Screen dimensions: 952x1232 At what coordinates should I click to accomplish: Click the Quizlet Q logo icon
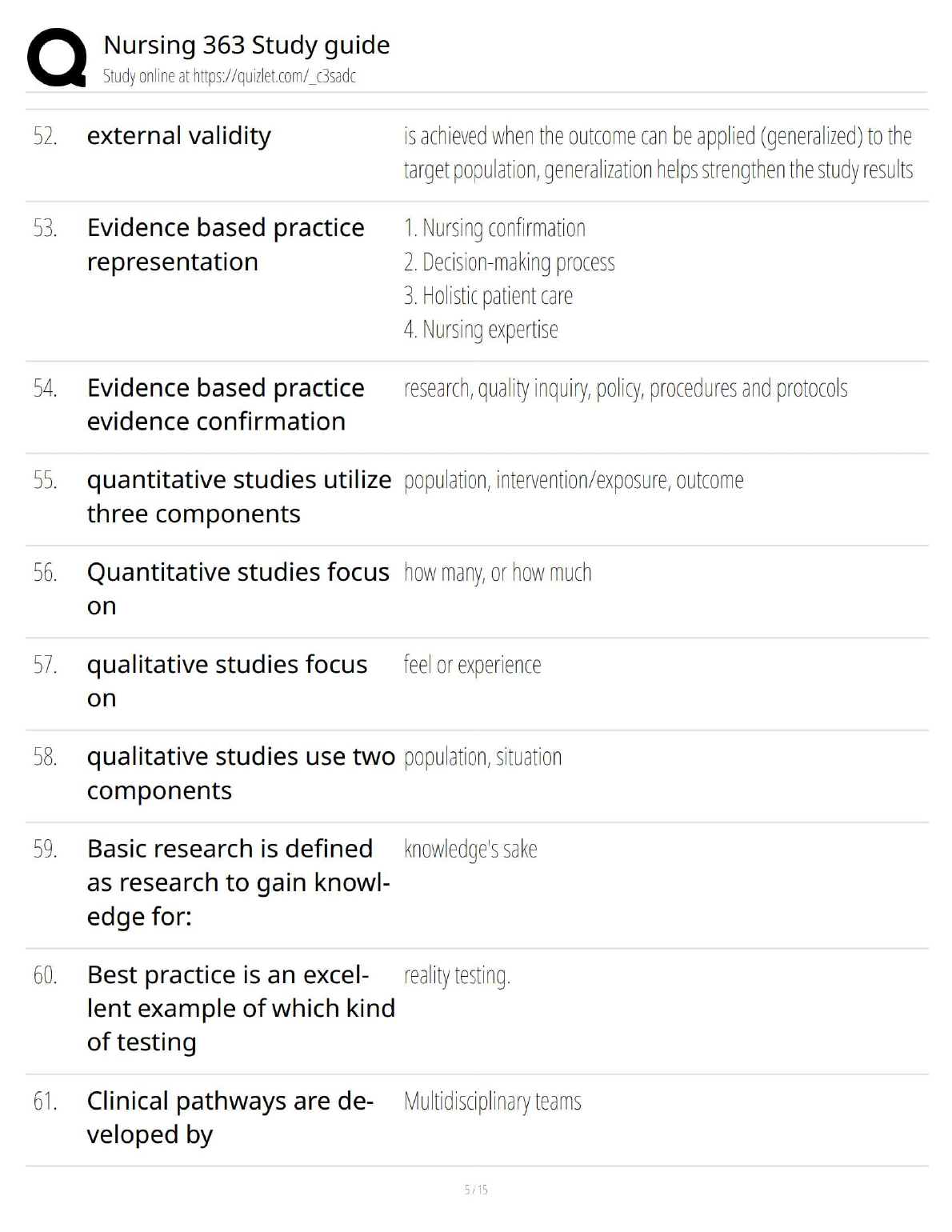coord(57,57)
